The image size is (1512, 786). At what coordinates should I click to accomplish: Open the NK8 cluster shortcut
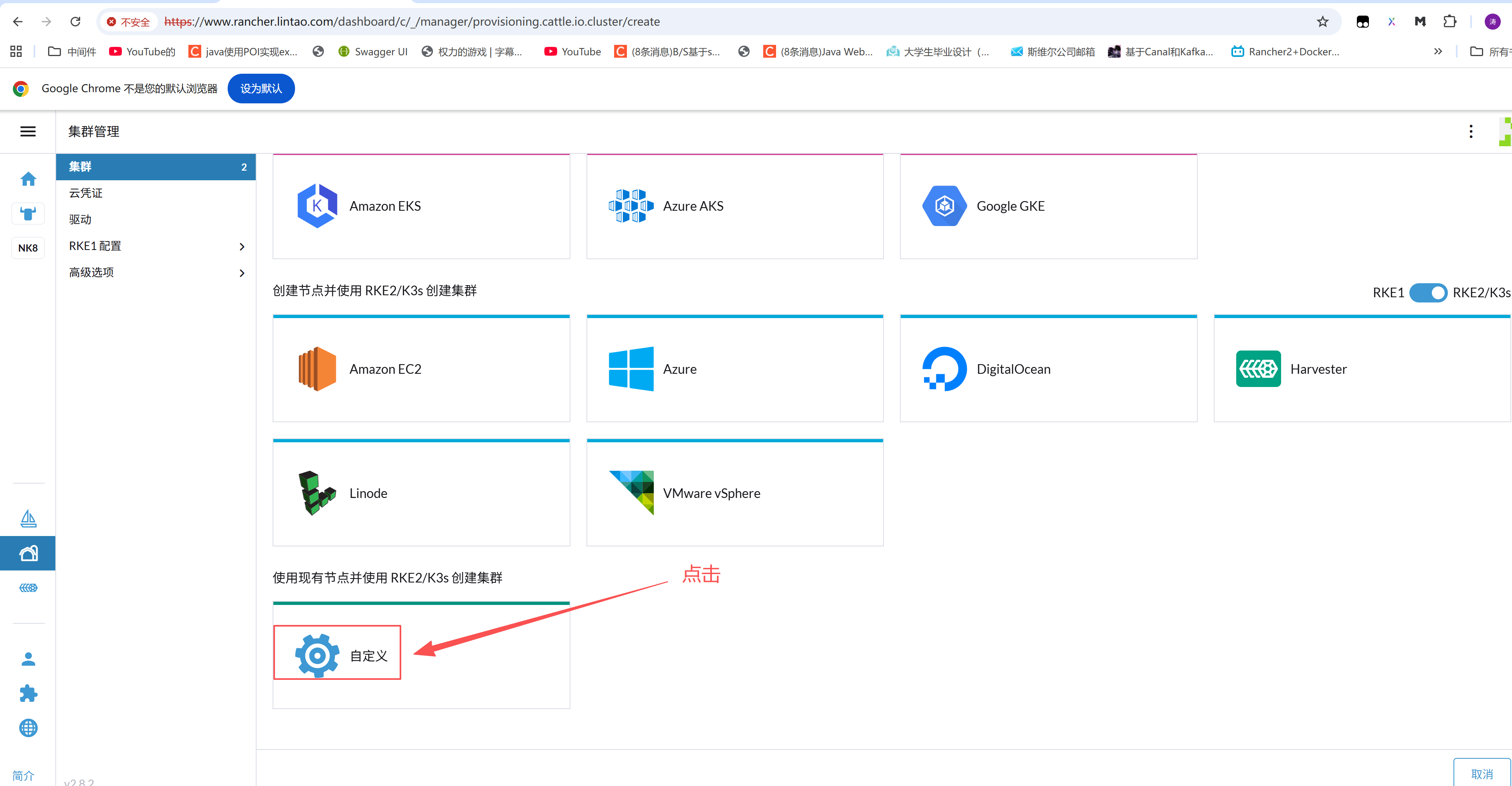point(28,248)
